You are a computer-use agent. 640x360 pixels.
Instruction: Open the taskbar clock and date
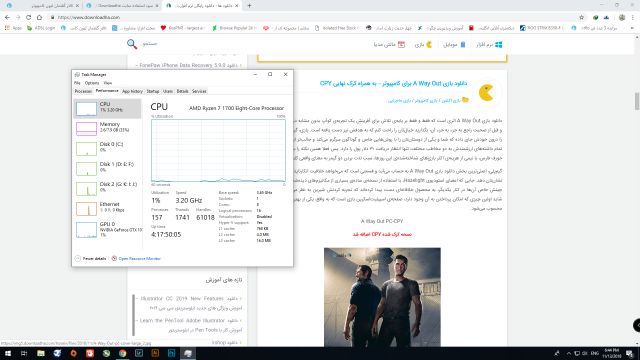click(x=612, y=353)
